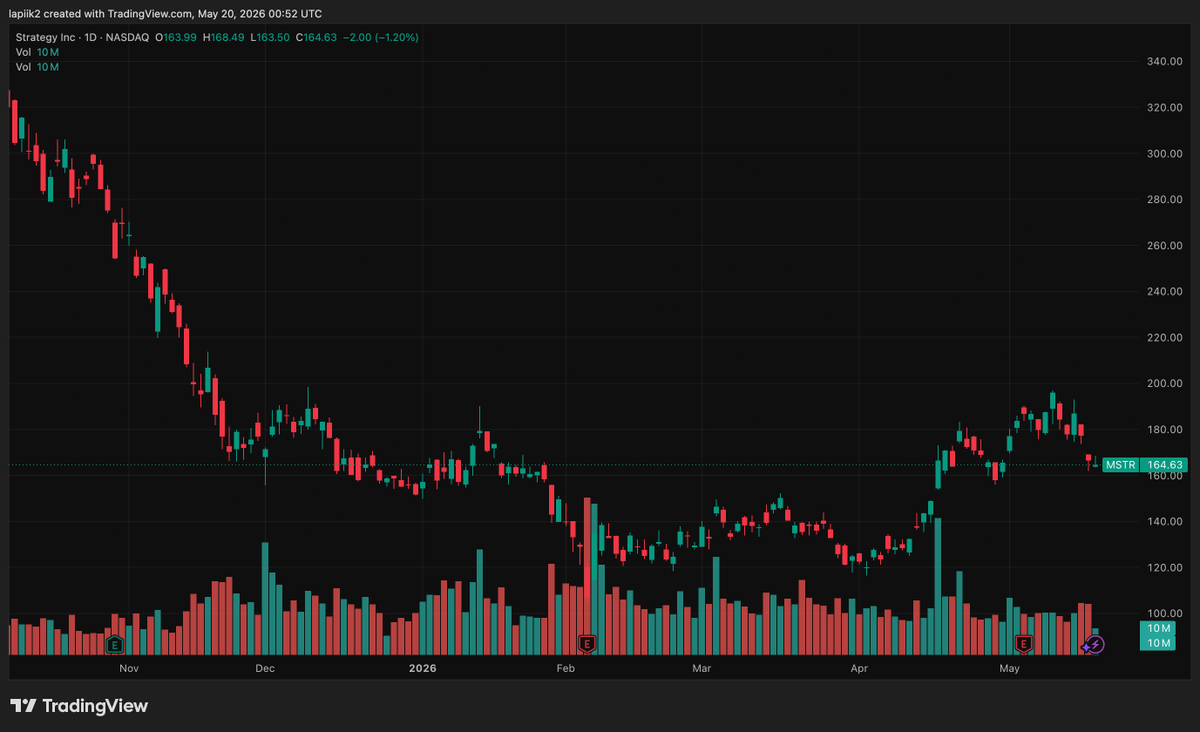This screenshot has height=732, width=1200.
Task: Click the Apr label on the time axis
Action: click(x=858, y=667)
